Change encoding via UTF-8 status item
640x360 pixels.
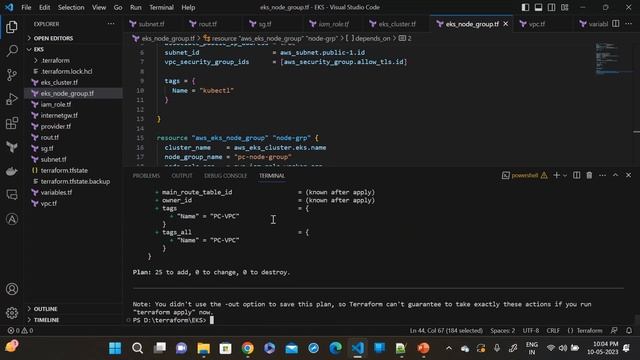pyautogui.click(x=531, y=331)
